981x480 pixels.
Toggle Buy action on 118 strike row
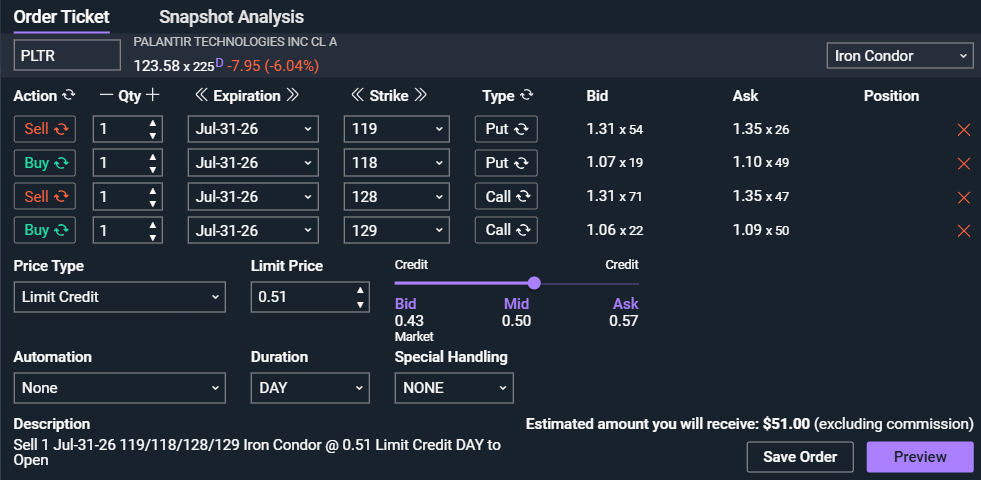coord(44,163)
